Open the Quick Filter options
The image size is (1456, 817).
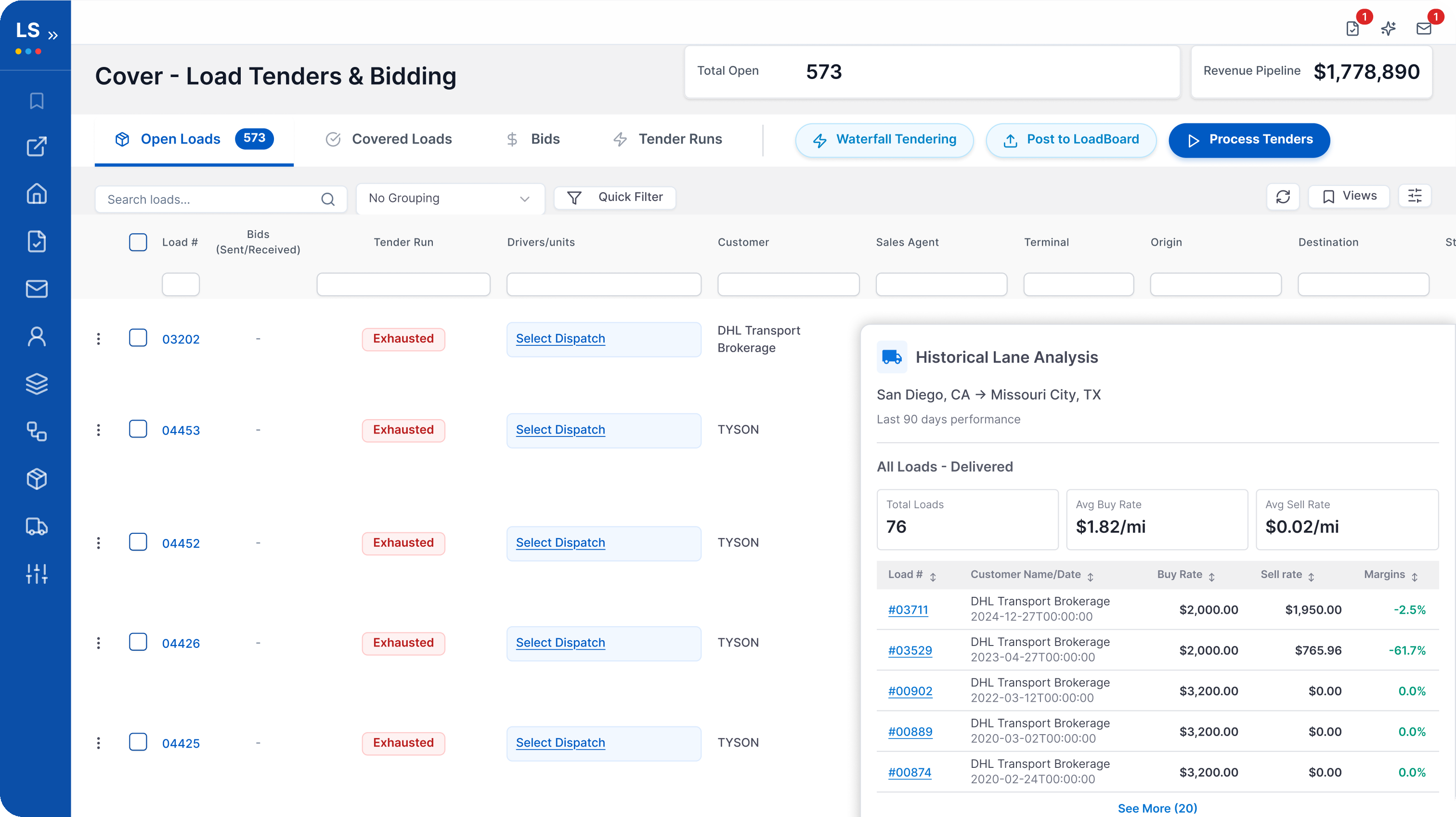615,198
